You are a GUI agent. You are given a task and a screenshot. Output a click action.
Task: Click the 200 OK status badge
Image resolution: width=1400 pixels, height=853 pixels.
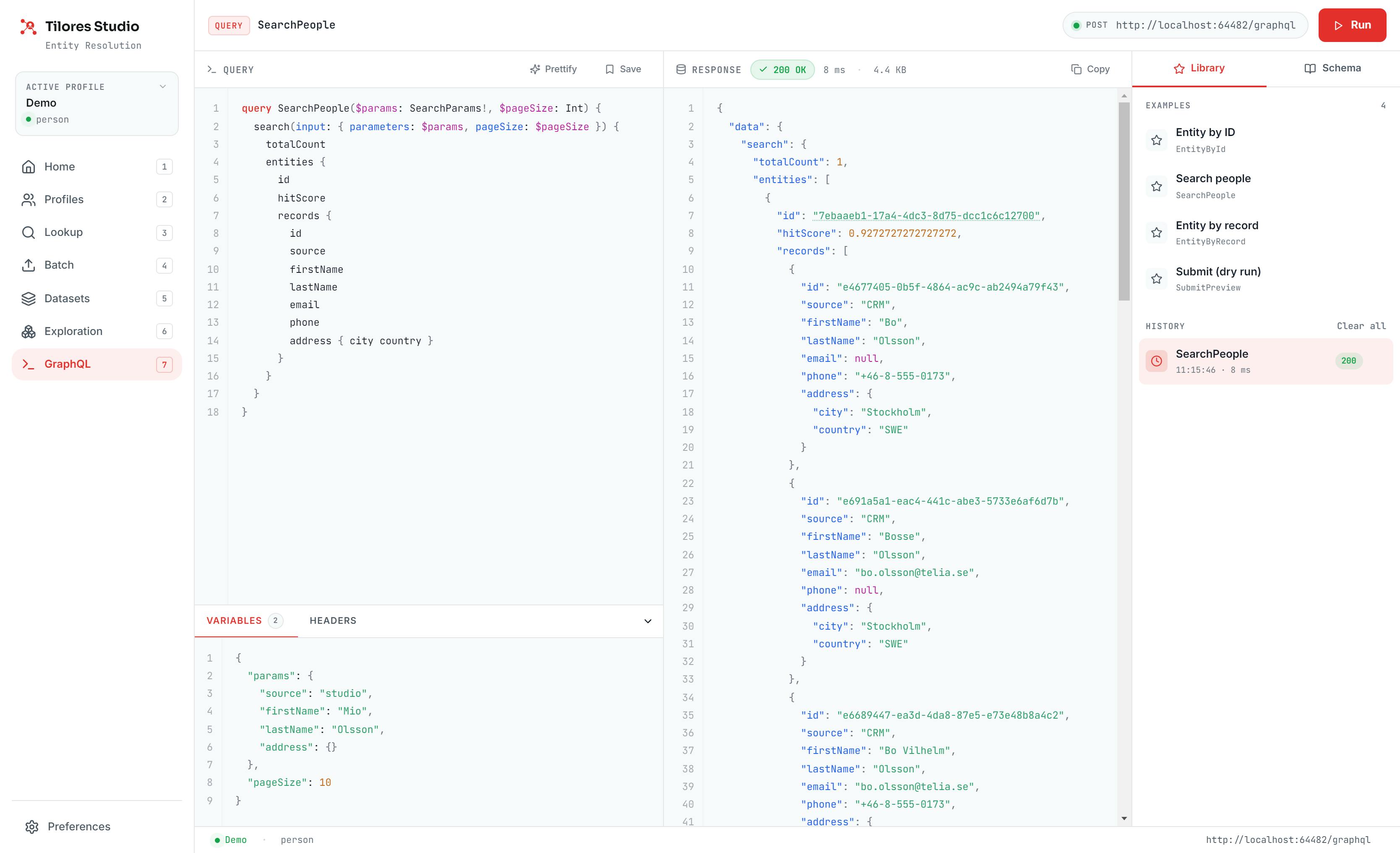(x=782, y=70)
